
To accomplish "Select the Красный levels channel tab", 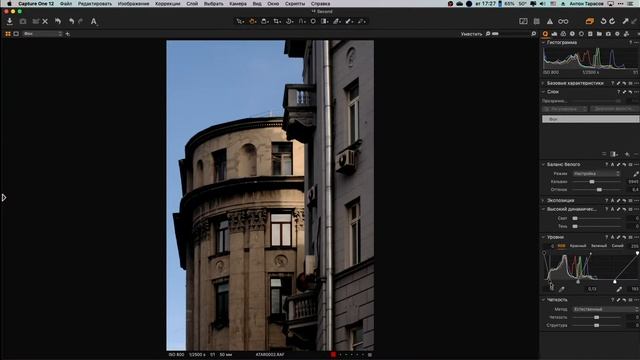I will pos(578,246).
